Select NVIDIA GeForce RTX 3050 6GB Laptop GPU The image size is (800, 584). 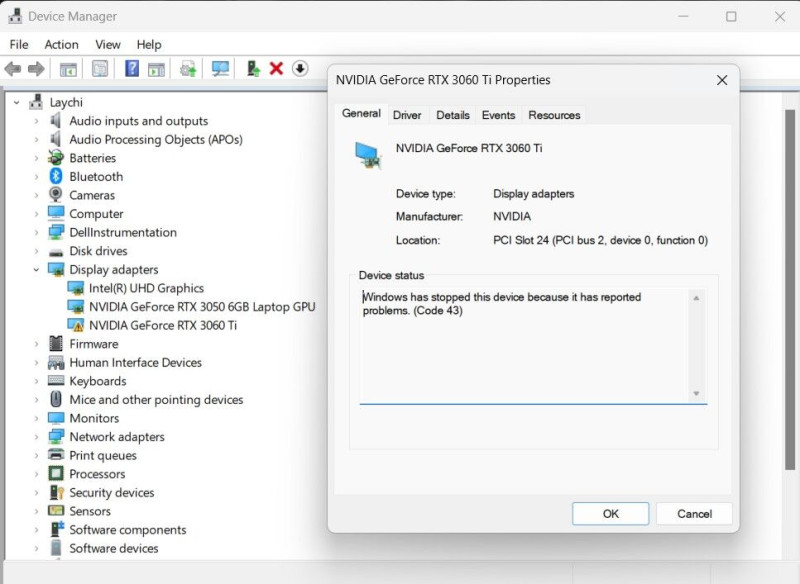point(202,307)
